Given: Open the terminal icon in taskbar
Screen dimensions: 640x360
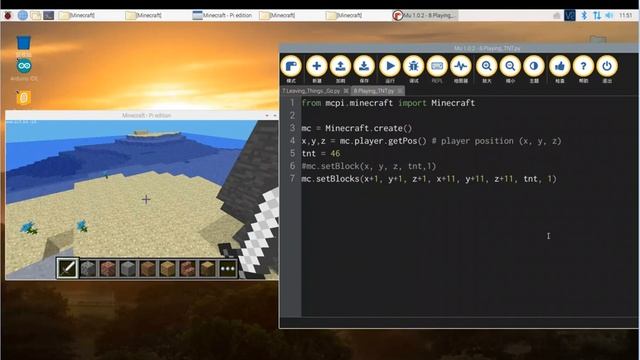Looking at the screenshot, I should [x=49, y=15].
